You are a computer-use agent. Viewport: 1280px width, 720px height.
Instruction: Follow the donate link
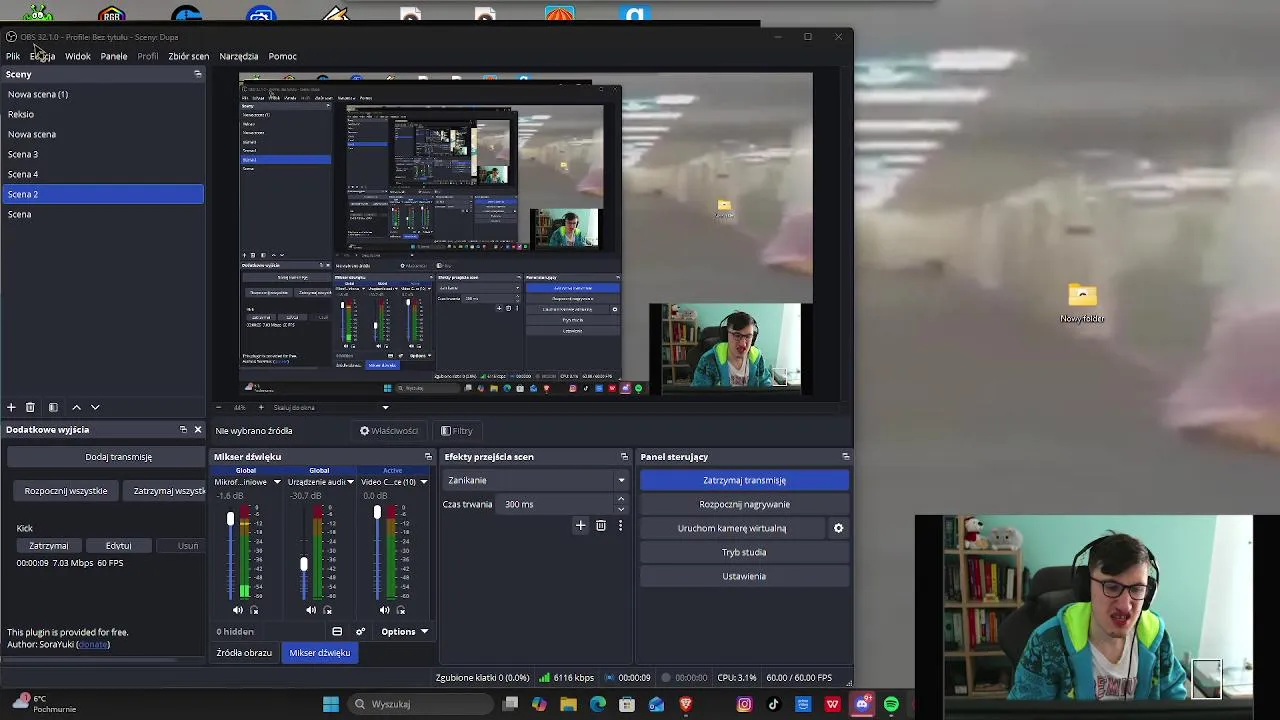pos(93,644)
